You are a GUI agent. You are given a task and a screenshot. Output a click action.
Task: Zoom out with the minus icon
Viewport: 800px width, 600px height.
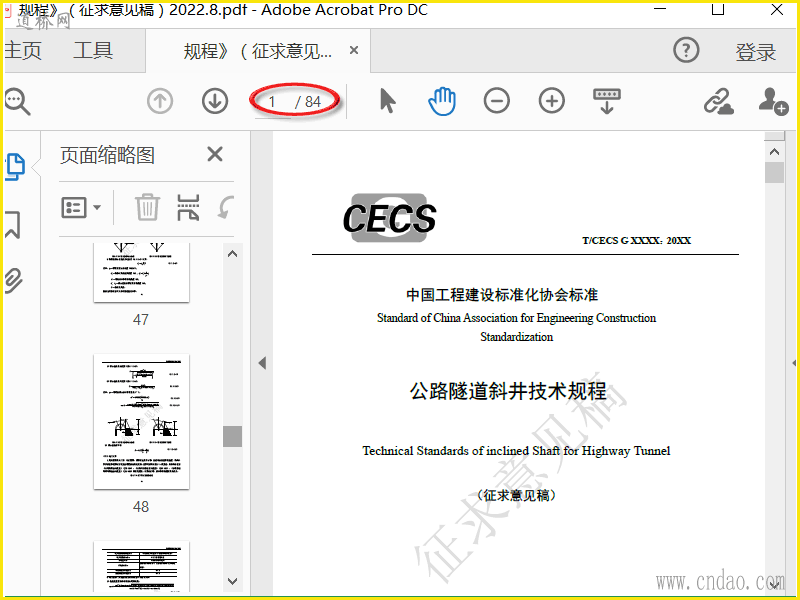click(x=496, y=101)
